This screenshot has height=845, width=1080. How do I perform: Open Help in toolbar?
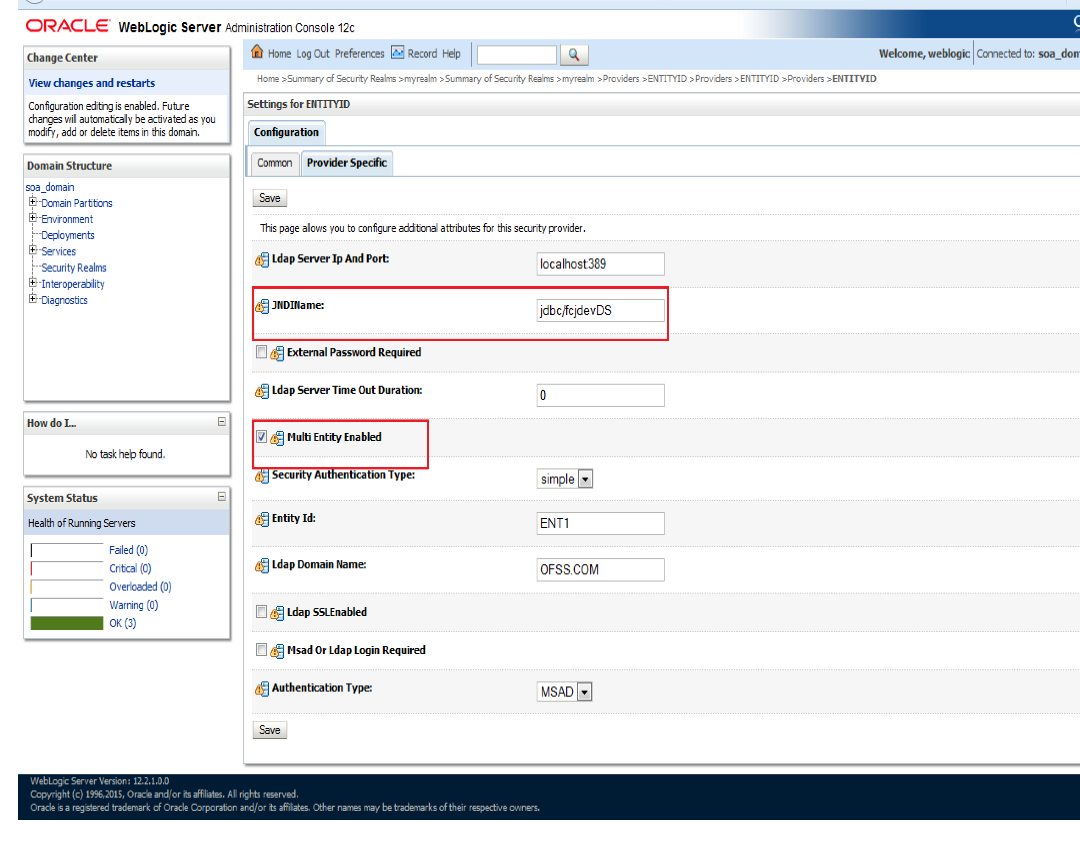click(451, 54)
